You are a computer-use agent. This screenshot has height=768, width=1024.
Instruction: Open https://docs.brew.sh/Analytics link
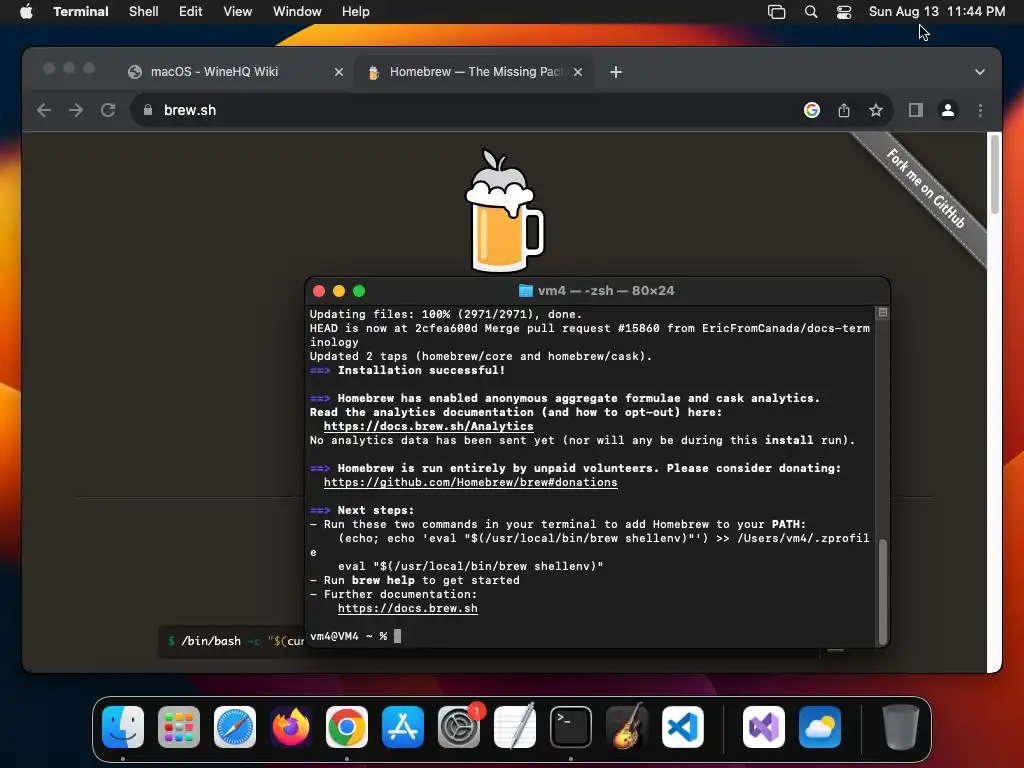click(x=428, y=426)
